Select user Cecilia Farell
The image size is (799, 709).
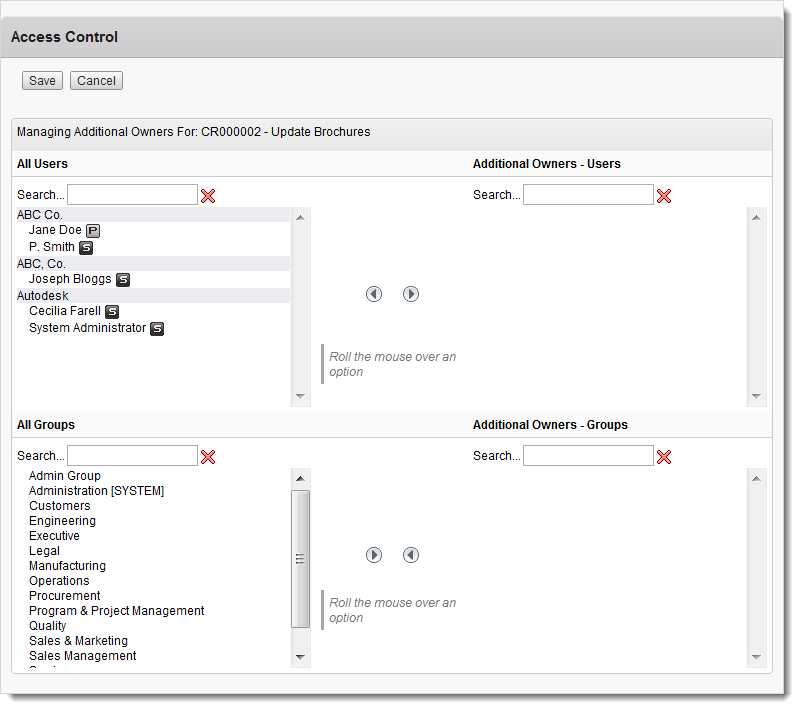coord(65,311)
